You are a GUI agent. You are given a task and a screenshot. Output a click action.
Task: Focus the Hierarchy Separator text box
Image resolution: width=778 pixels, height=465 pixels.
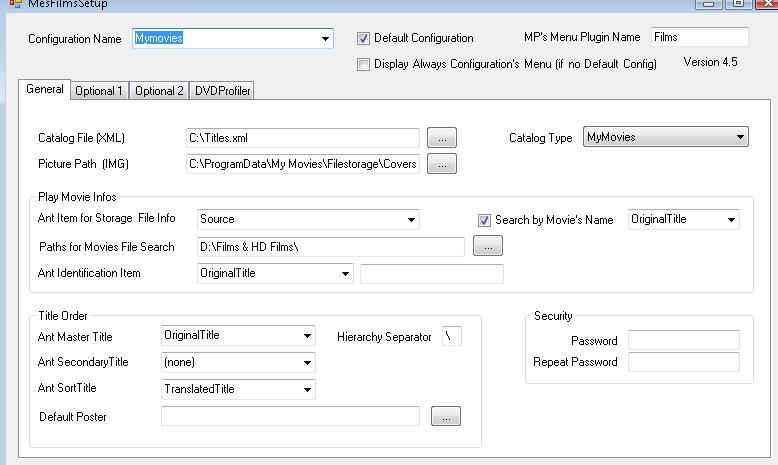pos(452,337)
